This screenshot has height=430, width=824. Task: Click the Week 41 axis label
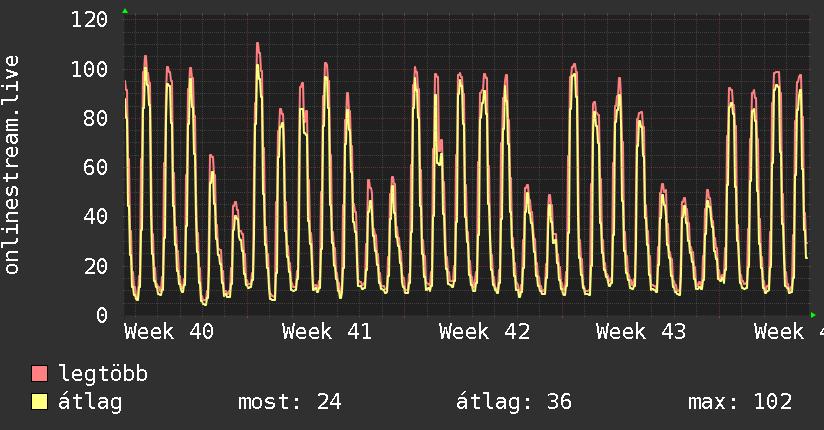pos(326,332)
